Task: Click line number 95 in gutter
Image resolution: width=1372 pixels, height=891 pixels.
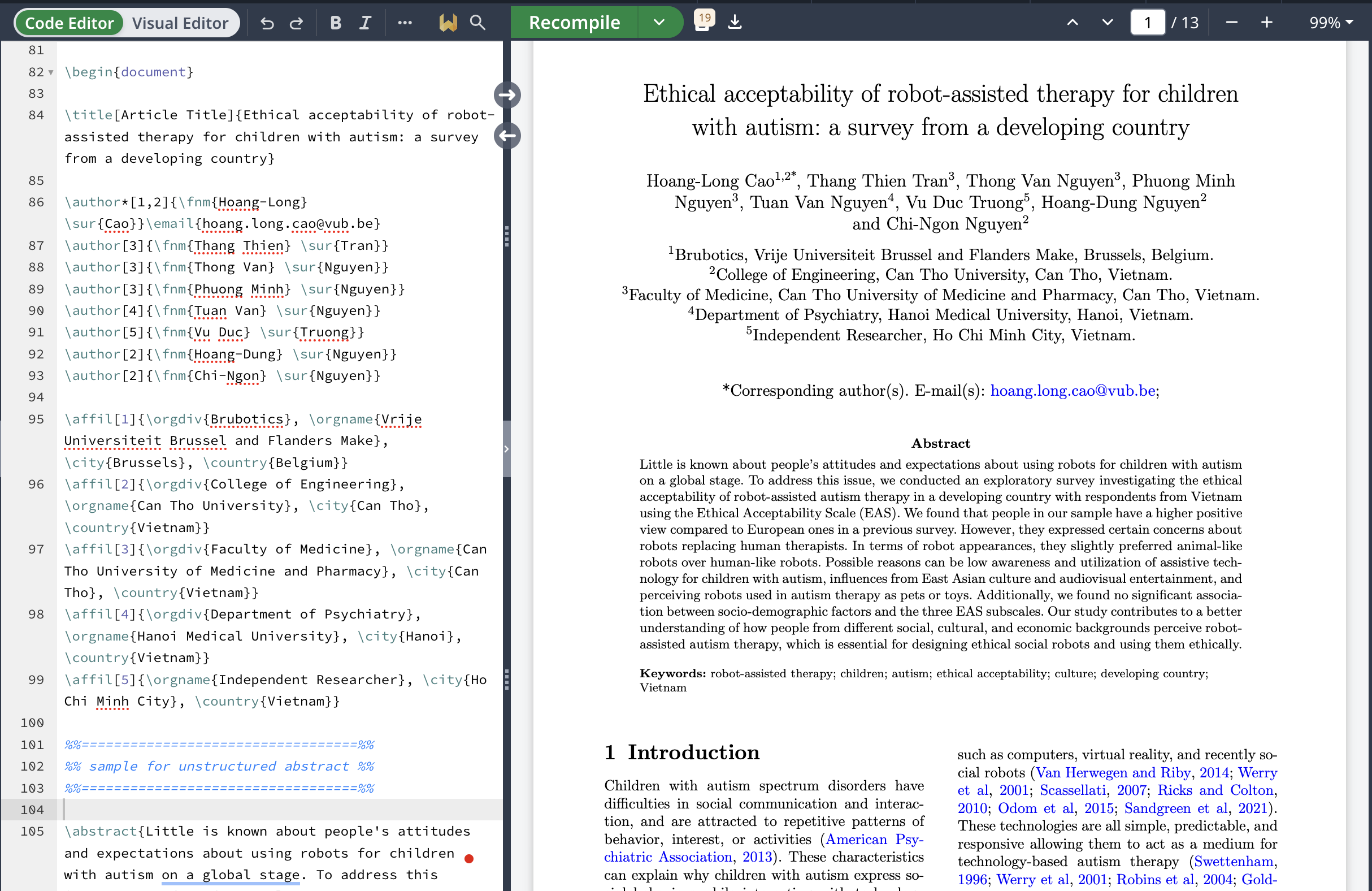Action: click(x=36, y=419)
